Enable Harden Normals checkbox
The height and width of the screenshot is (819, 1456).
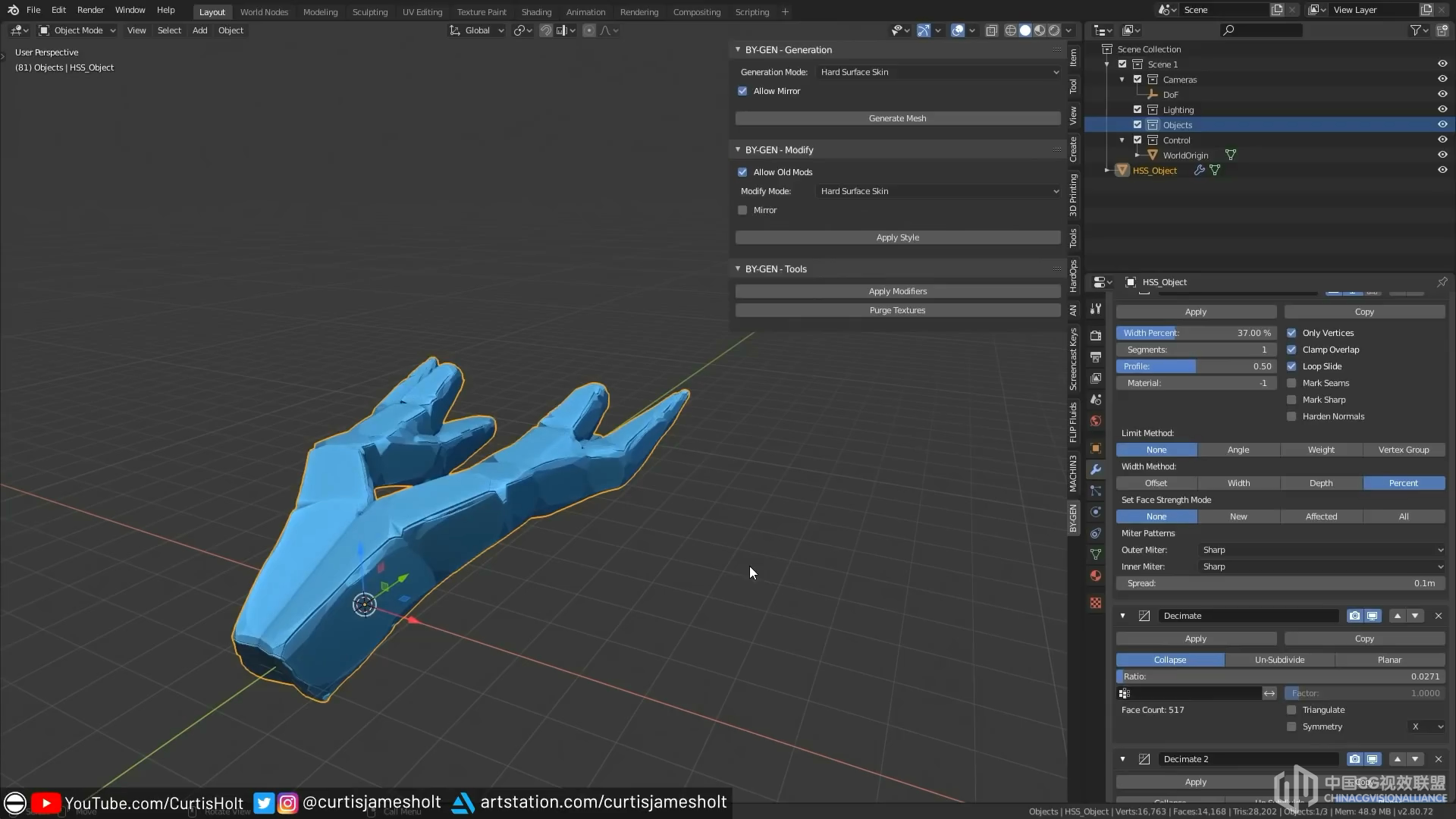pyautogui.click(x=1291, y=416)
